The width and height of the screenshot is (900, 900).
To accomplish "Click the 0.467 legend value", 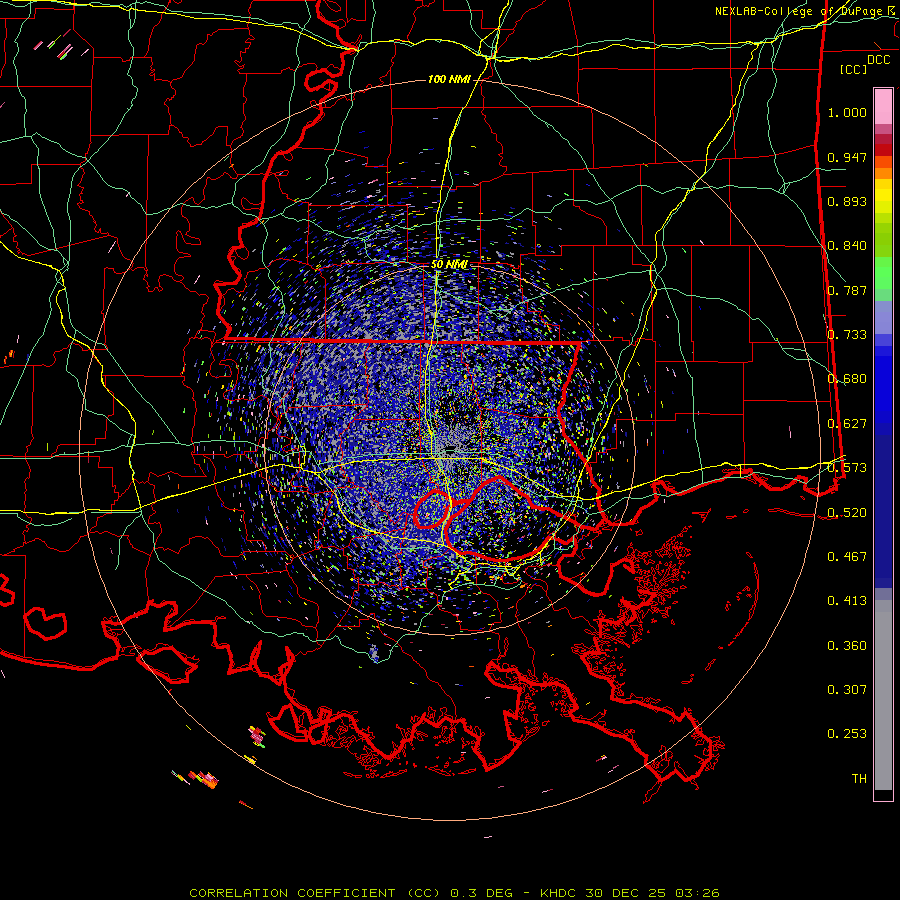I will point(847,557).
